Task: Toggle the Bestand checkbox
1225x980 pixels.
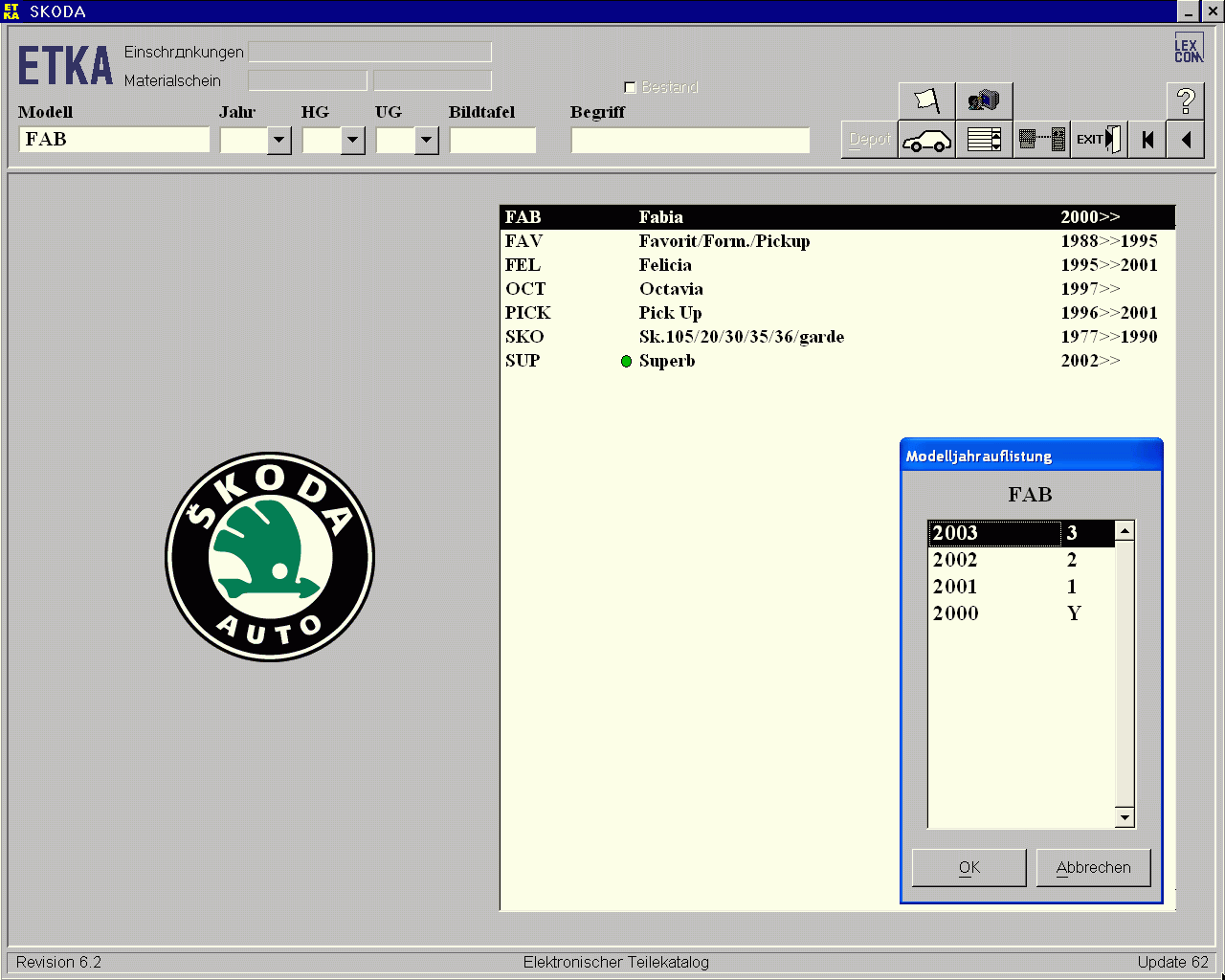Action: point(630,87)
